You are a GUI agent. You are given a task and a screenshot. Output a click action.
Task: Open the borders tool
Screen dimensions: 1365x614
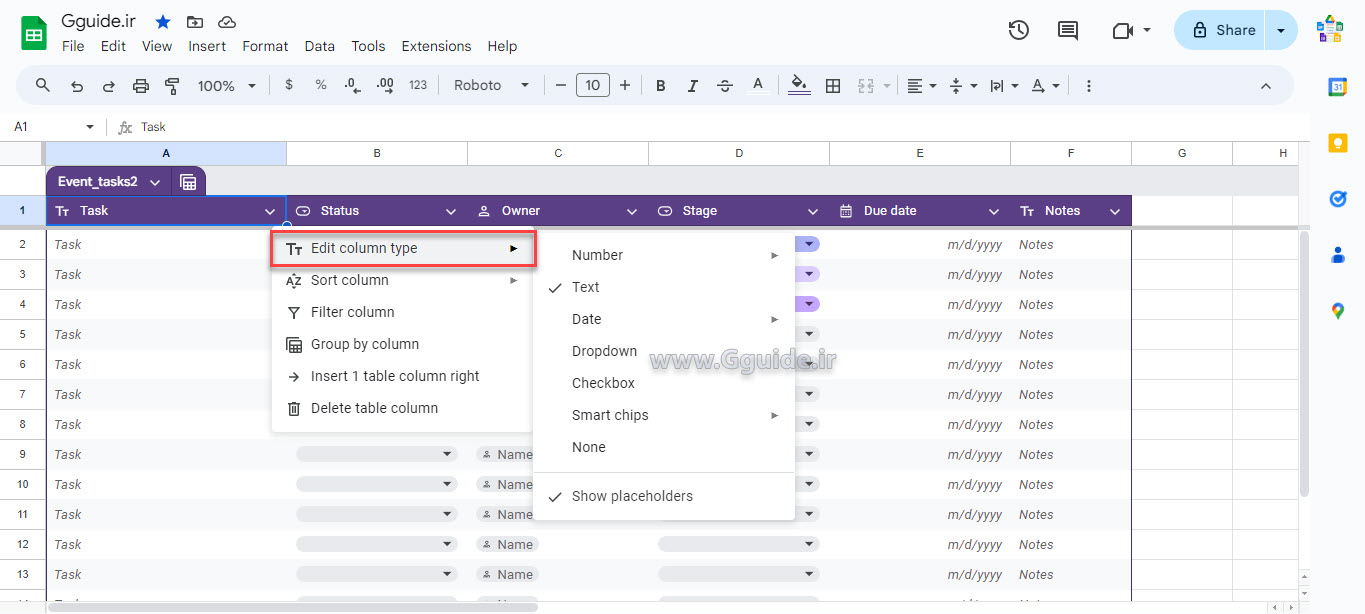[x=833, y=85]
